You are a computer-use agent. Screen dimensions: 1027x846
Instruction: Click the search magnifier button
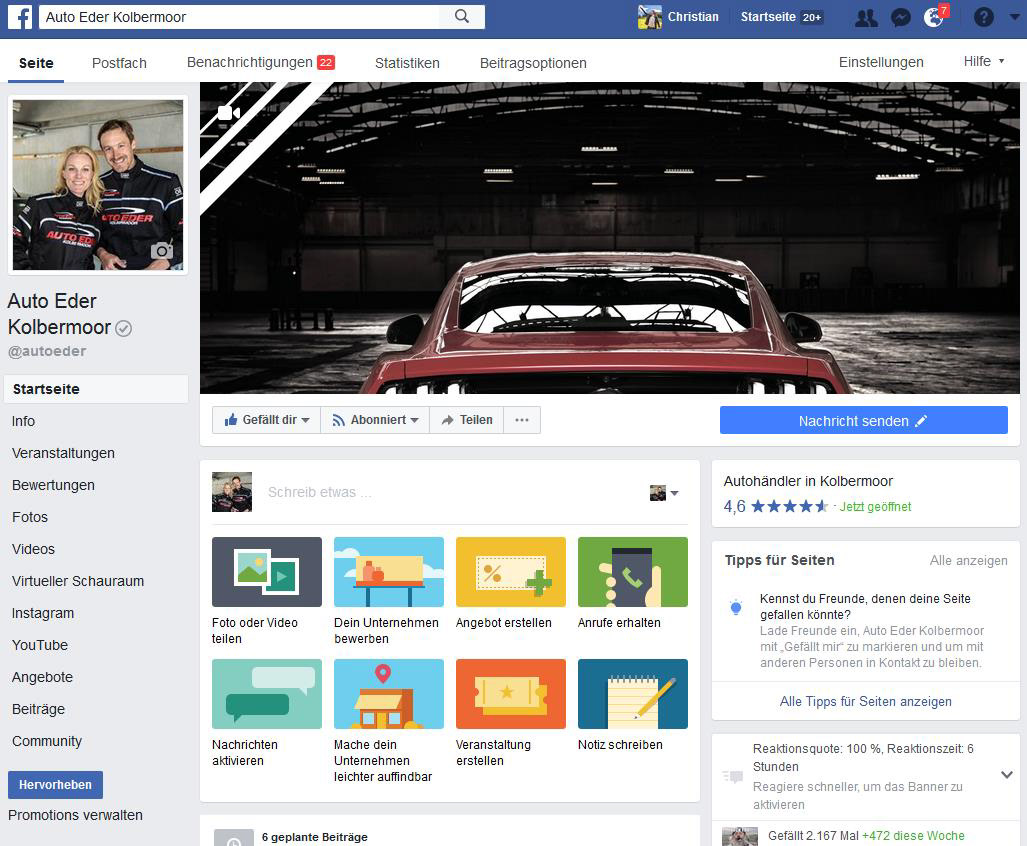pos(461,17)
